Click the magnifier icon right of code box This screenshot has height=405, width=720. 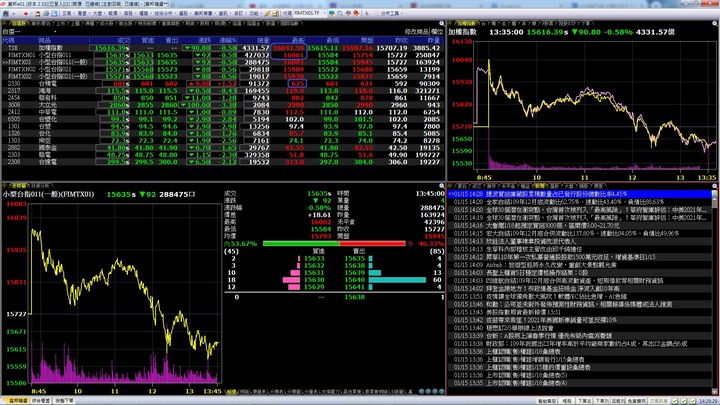(x=340, y=13)
